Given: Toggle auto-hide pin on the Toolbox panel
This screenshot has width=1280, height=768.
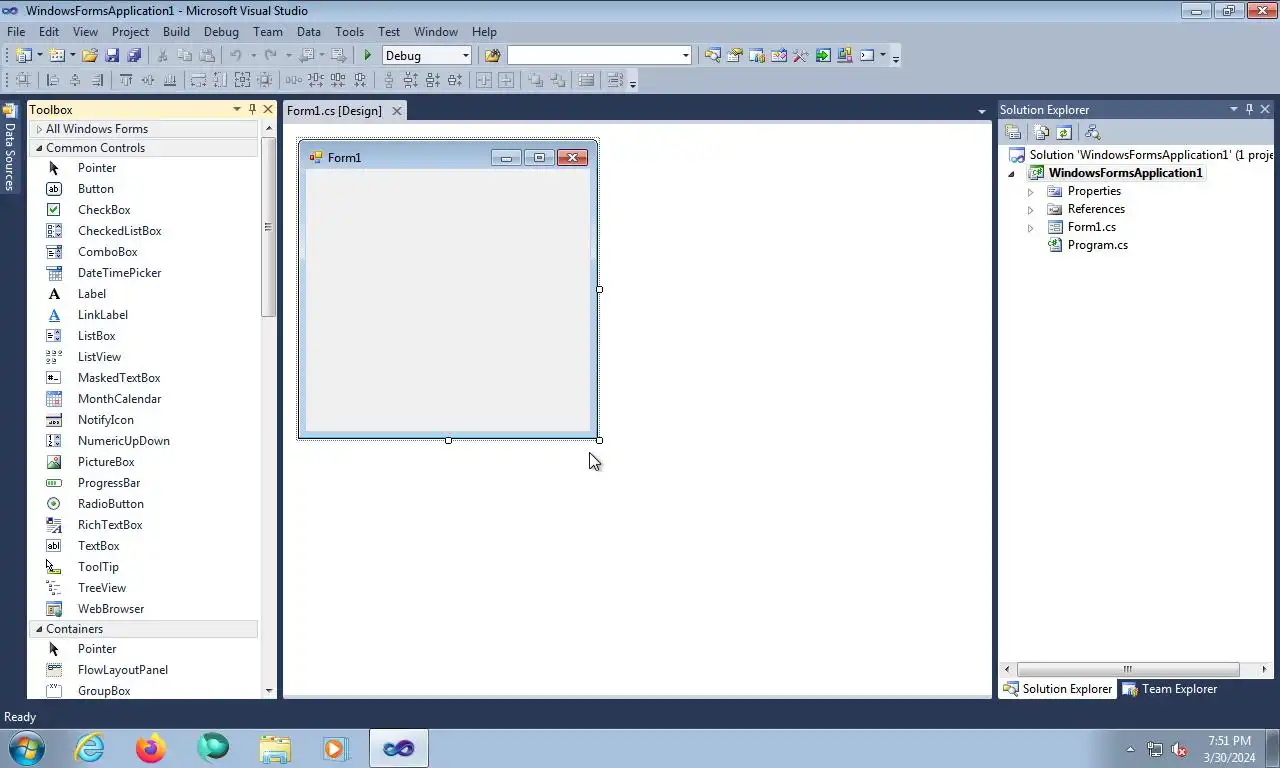Looking at the screenshot, I should pos(252,109).
